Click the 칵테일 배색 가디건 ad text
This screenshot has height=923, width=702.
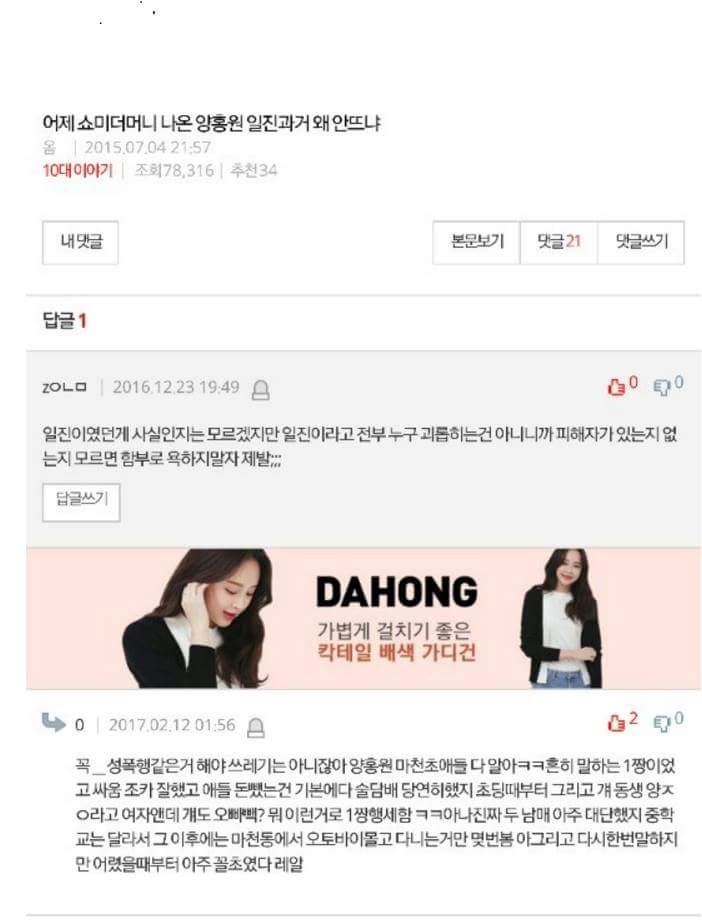click(x=397, y=652)
